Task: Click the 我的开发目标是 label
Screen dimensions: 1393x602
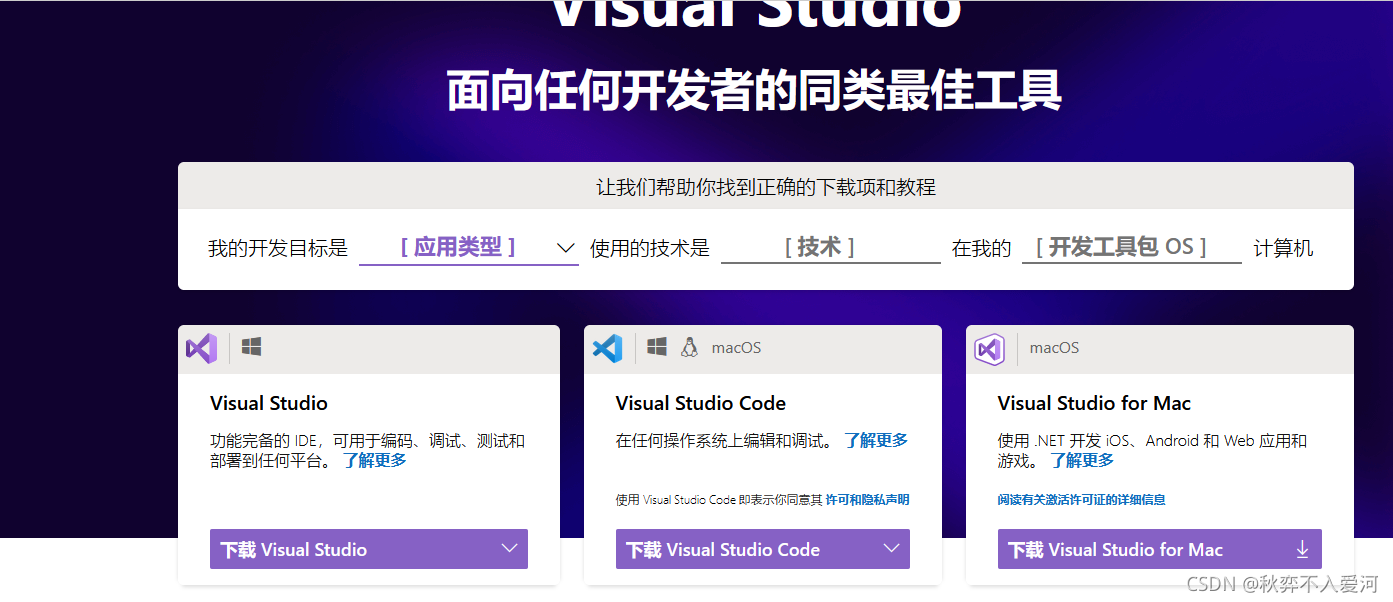Action: point(278,248)
